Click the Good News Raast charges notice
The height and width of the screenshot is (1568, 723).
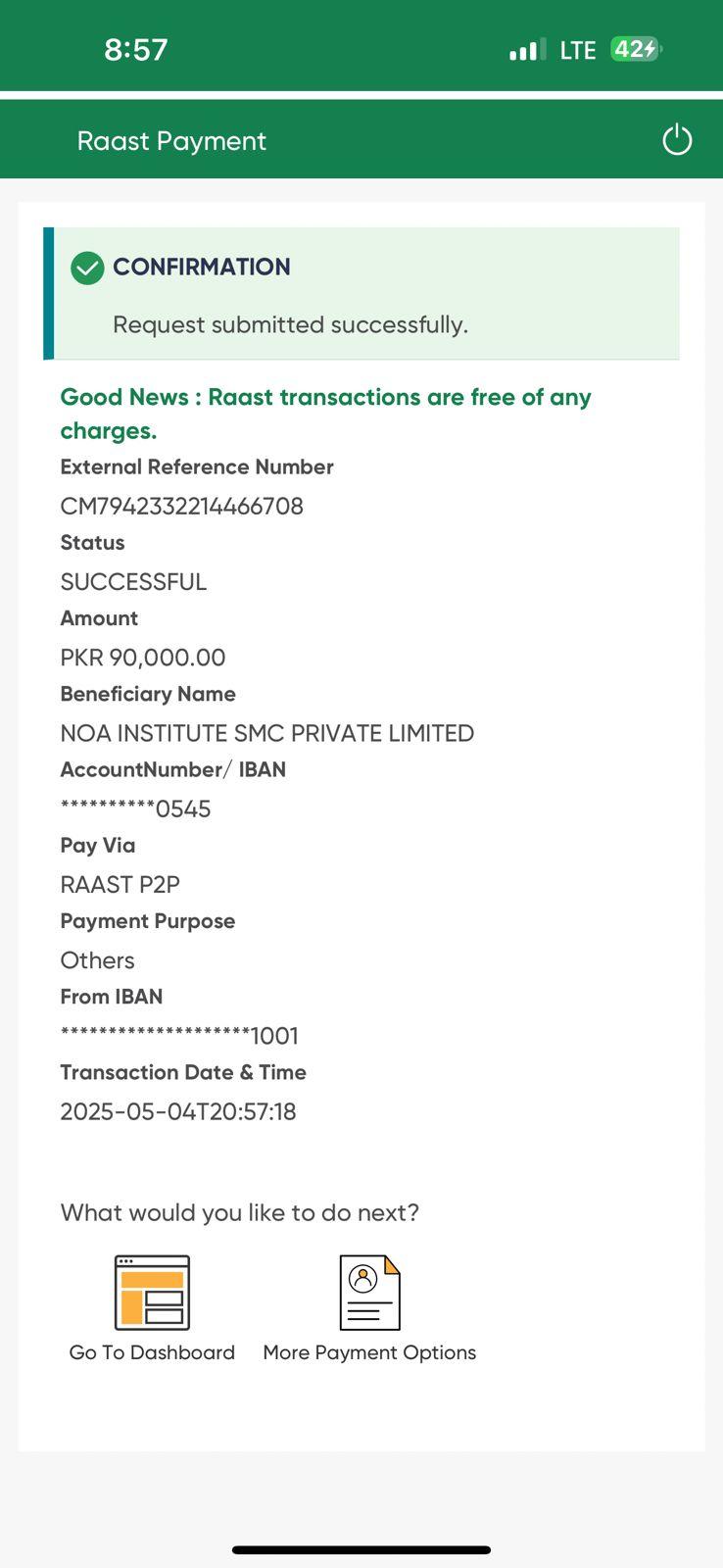(325, 414)
